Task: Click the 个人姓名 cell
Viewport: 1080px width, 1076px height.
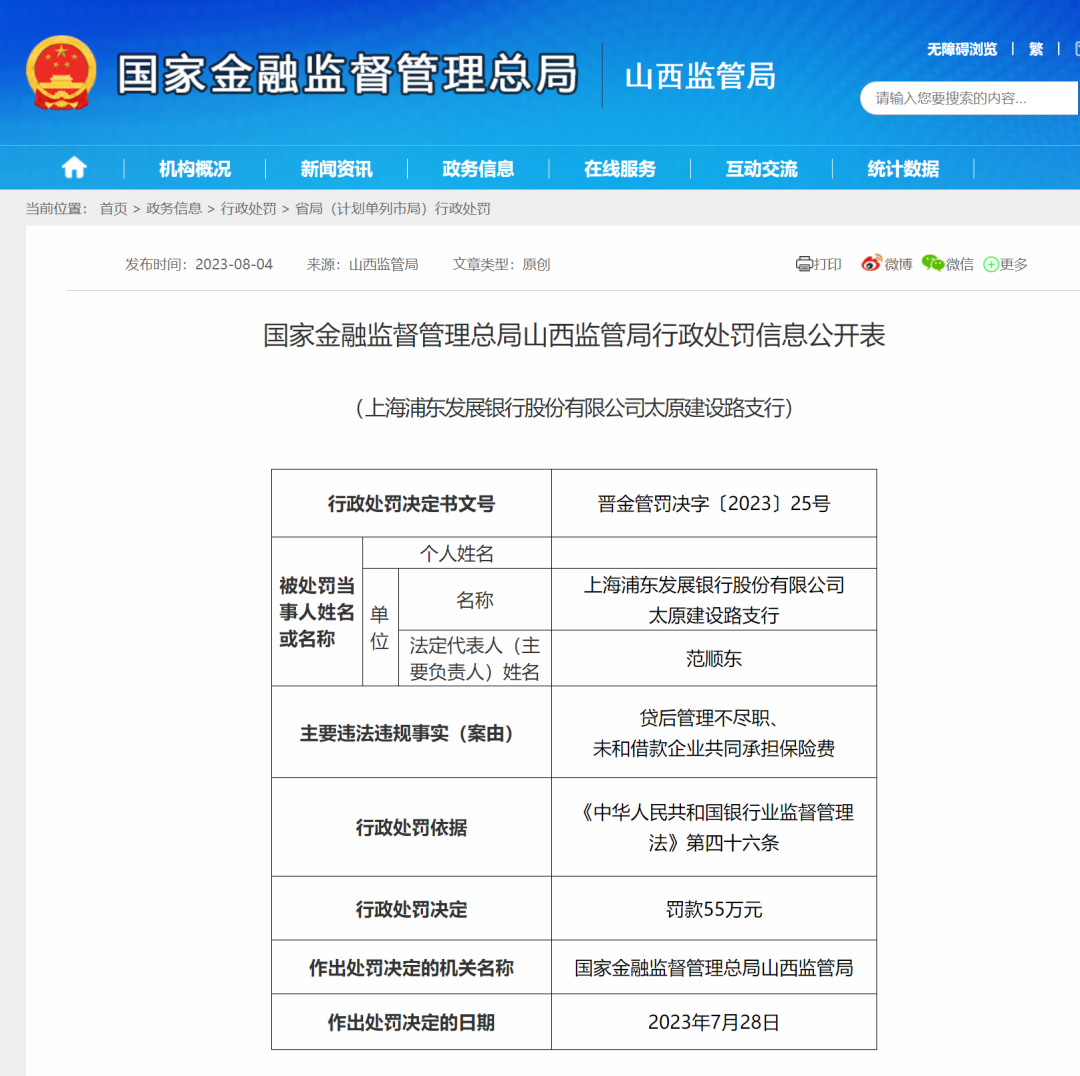Action: 457,553
